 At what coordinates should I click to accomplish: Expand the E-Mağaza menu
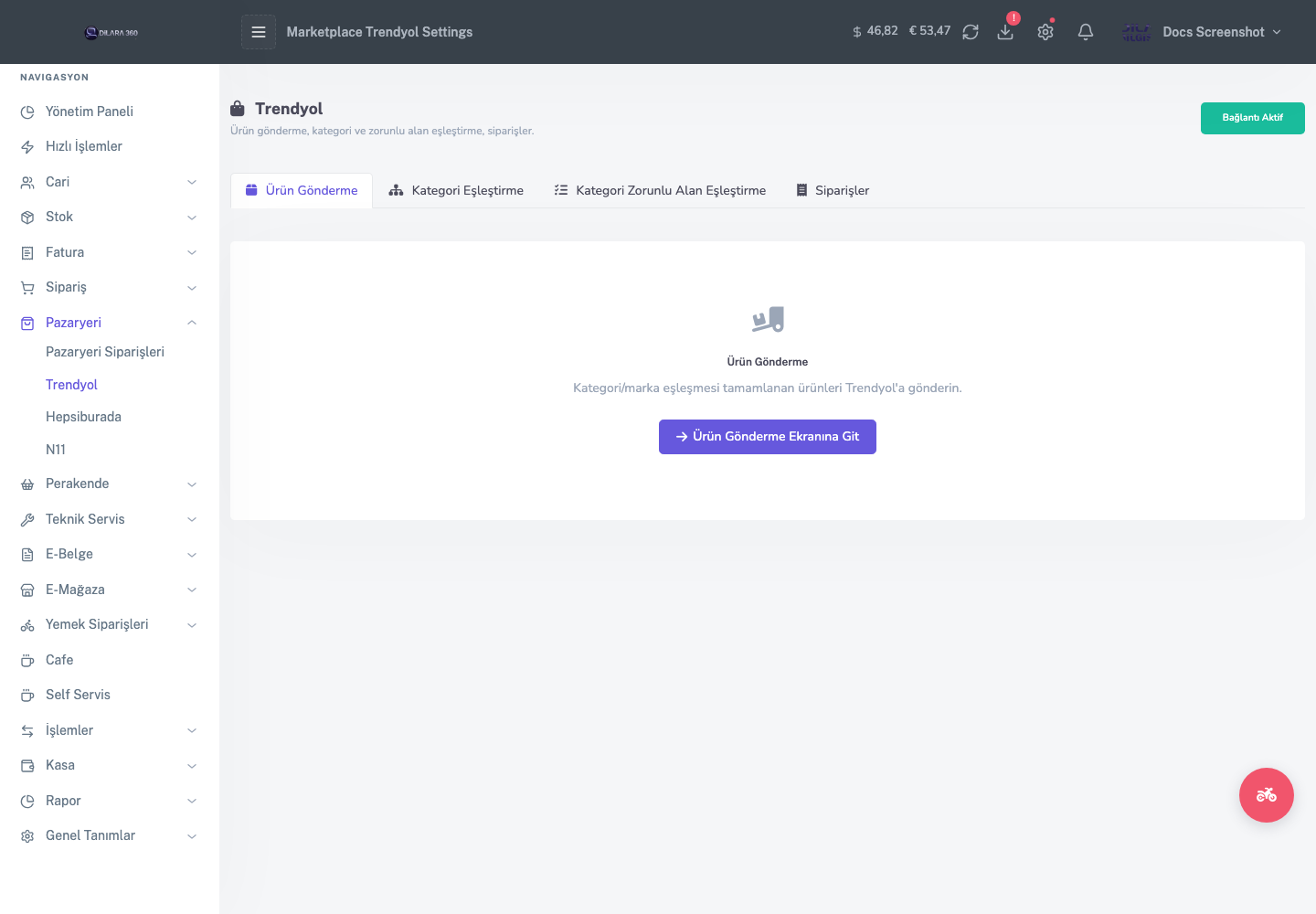[x=110, y=590]
